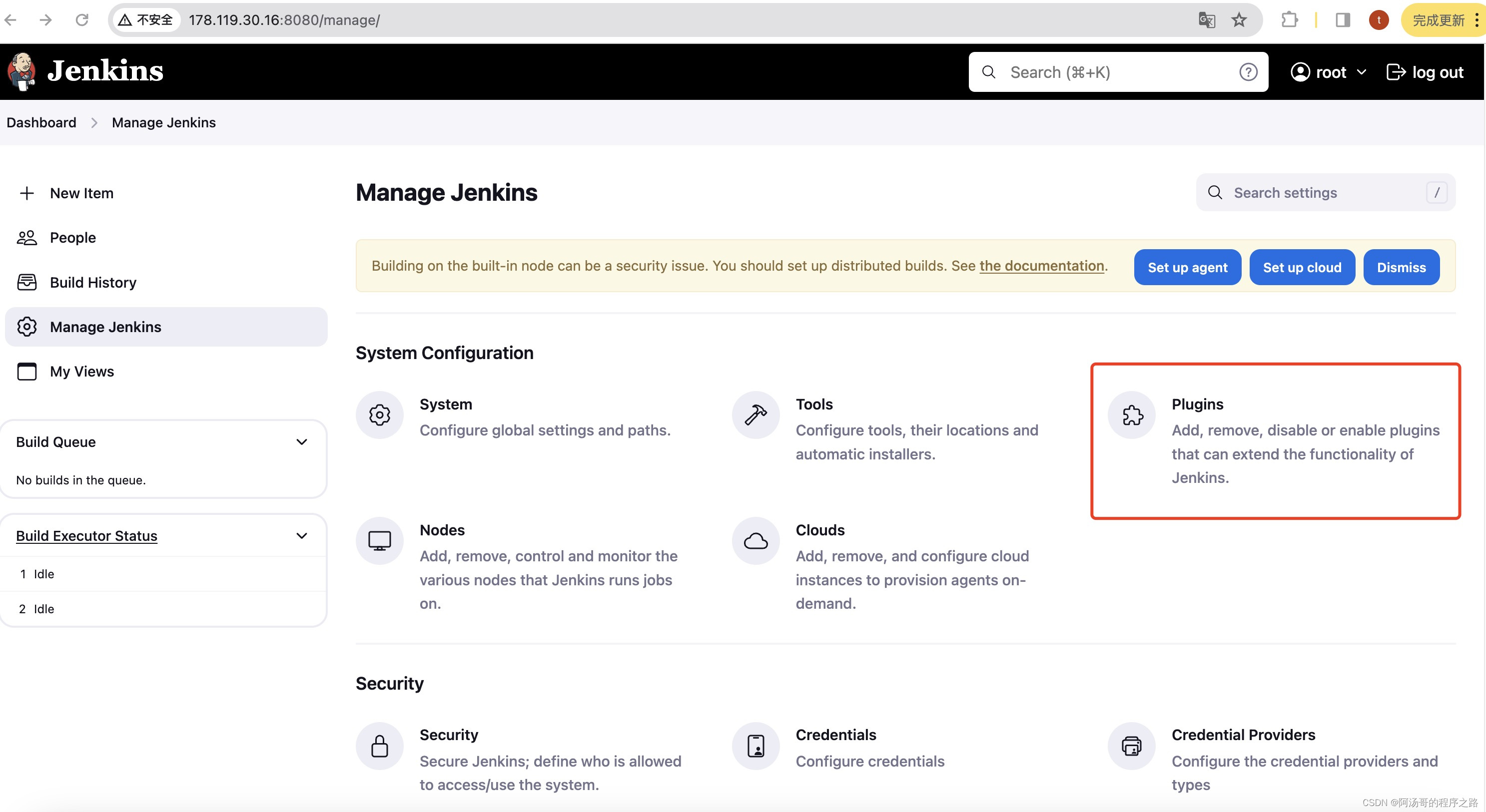Click the Set up agent button
The image size is (1486, 812).
[x=1187, y=267]
